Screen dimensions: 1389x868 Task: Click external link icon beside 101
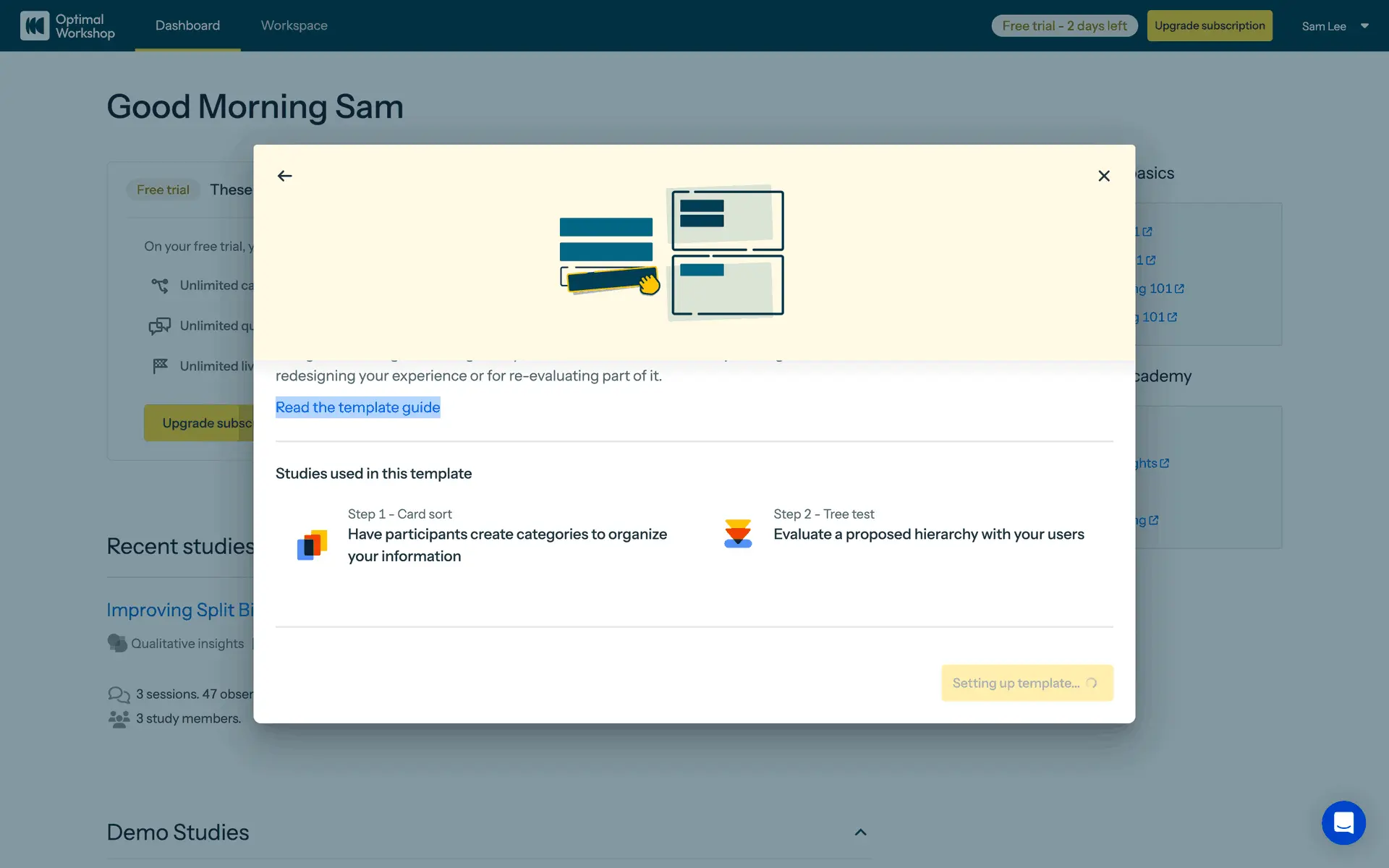point(1179,289)
